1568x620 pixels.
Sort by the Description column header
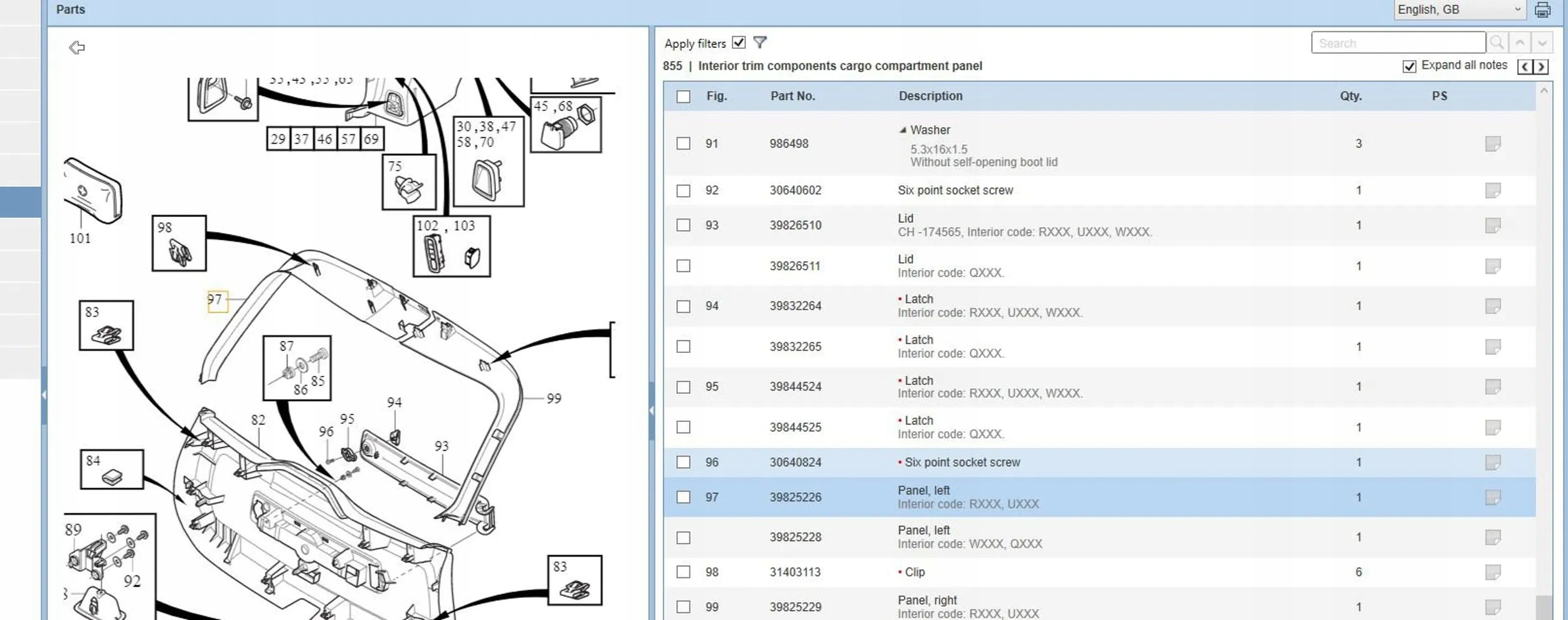[930, 96]
